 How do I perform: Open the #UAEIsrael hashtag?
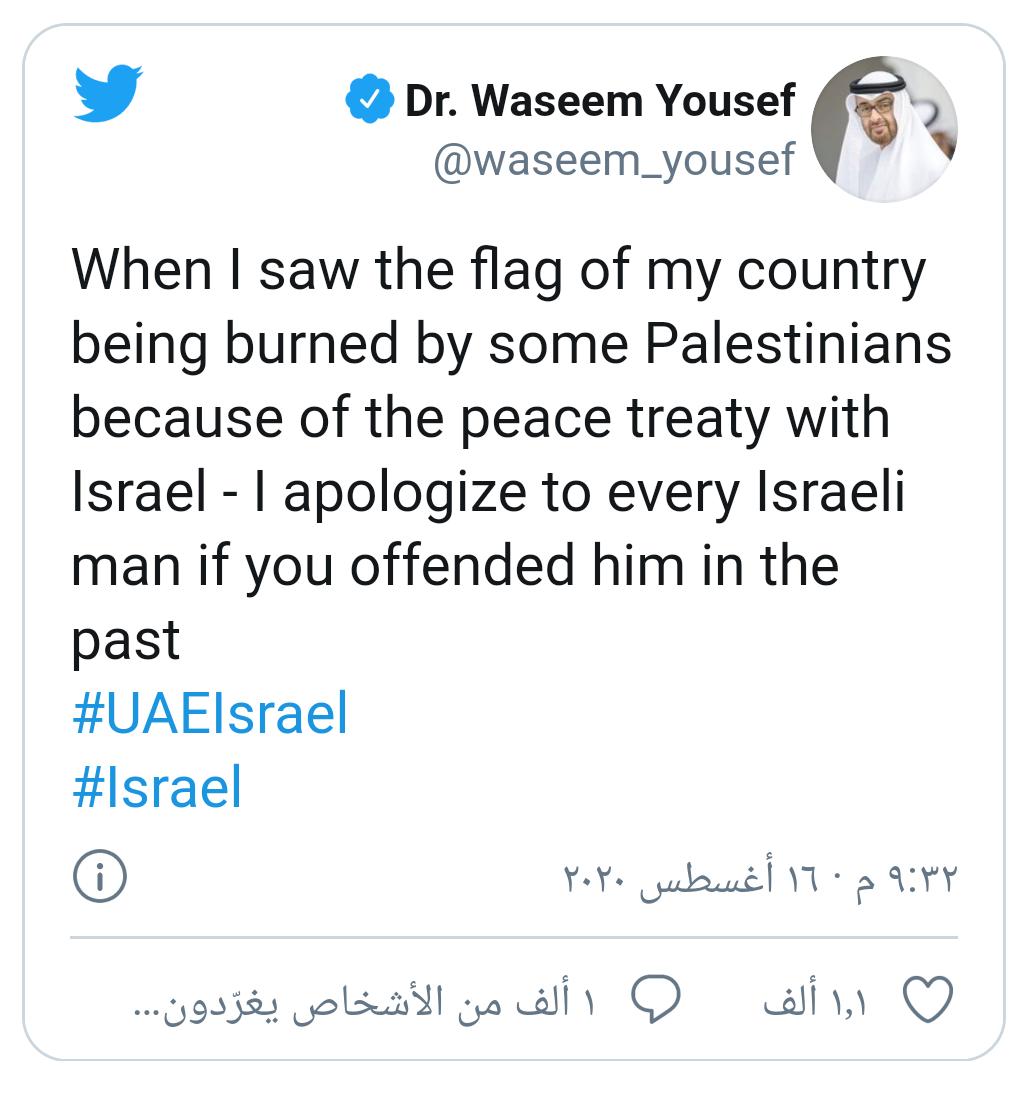tap(210, 715)
